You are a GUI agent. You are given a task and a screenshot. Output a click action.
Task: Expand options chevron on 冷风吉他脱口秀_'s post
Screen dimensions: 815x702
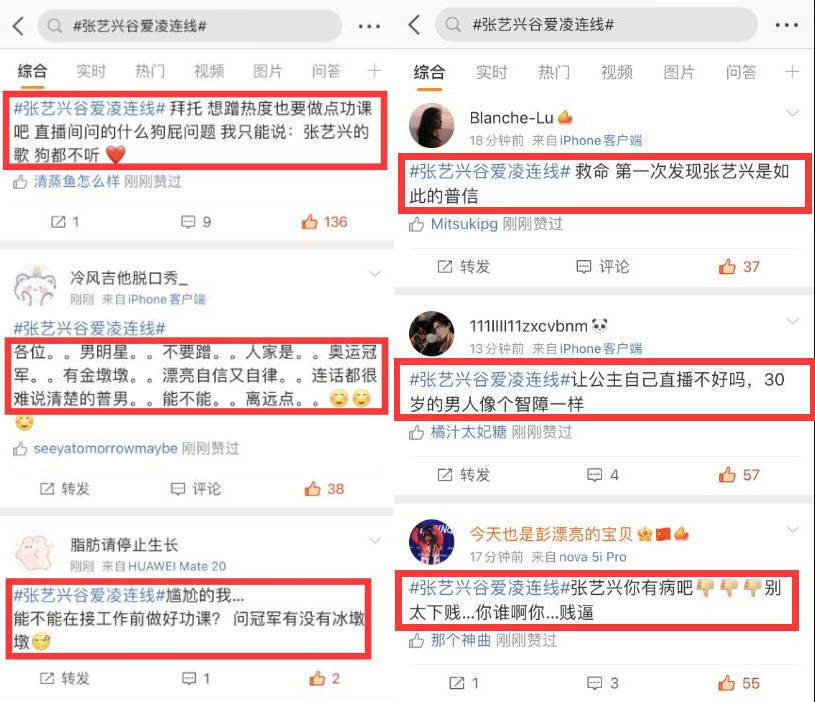point(375,273)
